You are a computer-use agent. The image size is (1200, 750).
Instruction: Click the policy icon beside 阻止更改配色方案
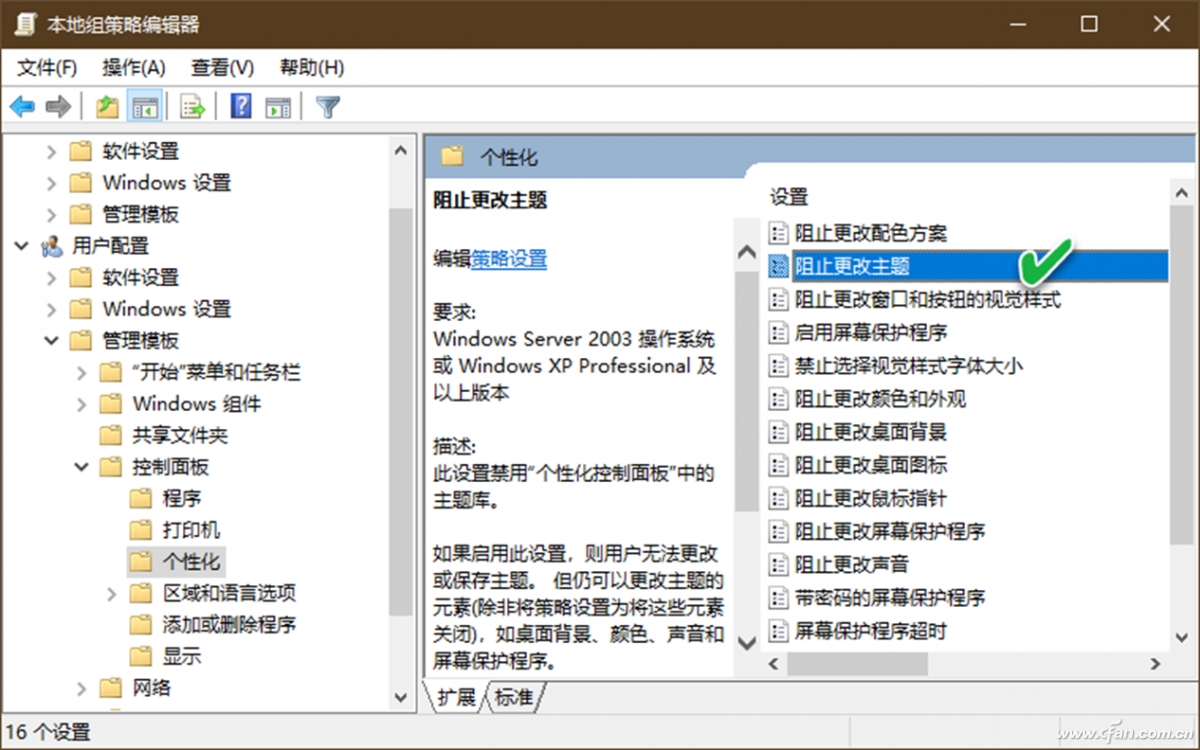click(x=779, y=233)
